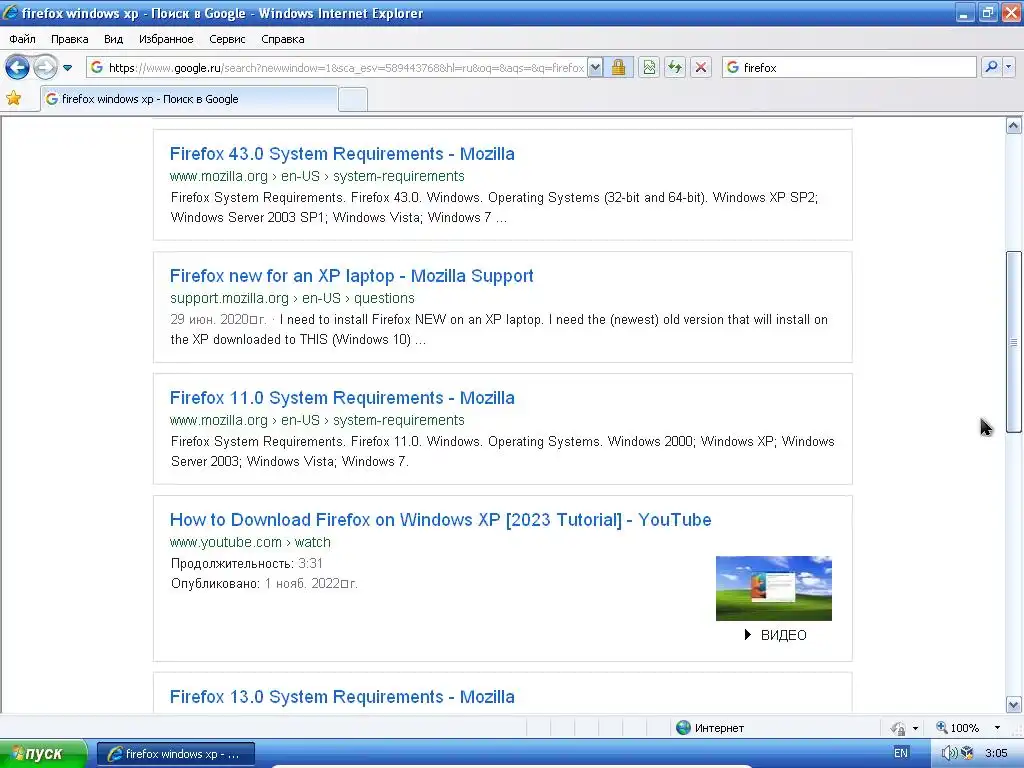This screenshot has height=768, width=1024.
Task: Open Firefox 13.0 System Requirements result
Action: pyautogui.click(x=342, y=697)
